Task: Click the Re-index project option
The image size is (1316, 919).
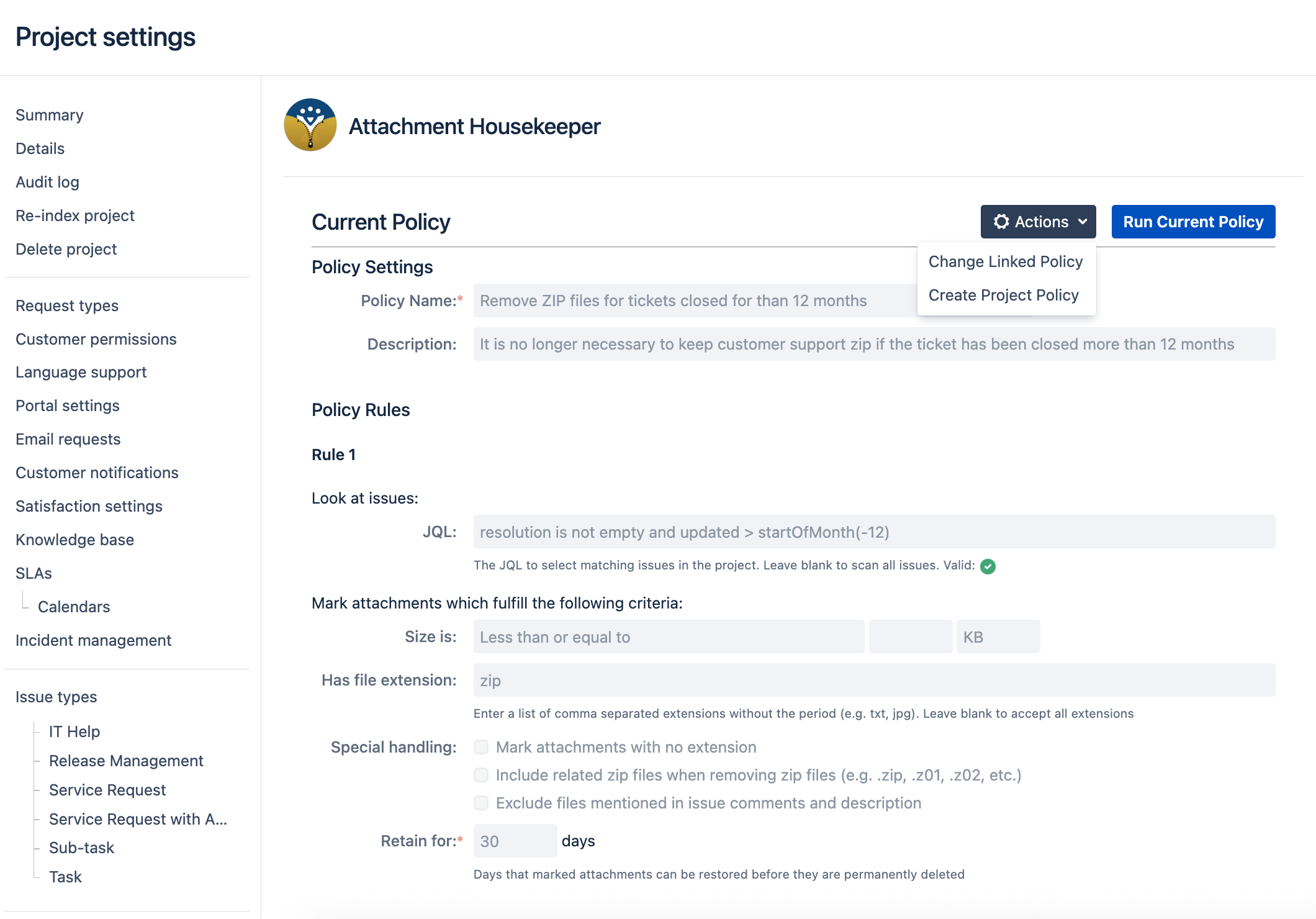Action: (x=74, y=215)
